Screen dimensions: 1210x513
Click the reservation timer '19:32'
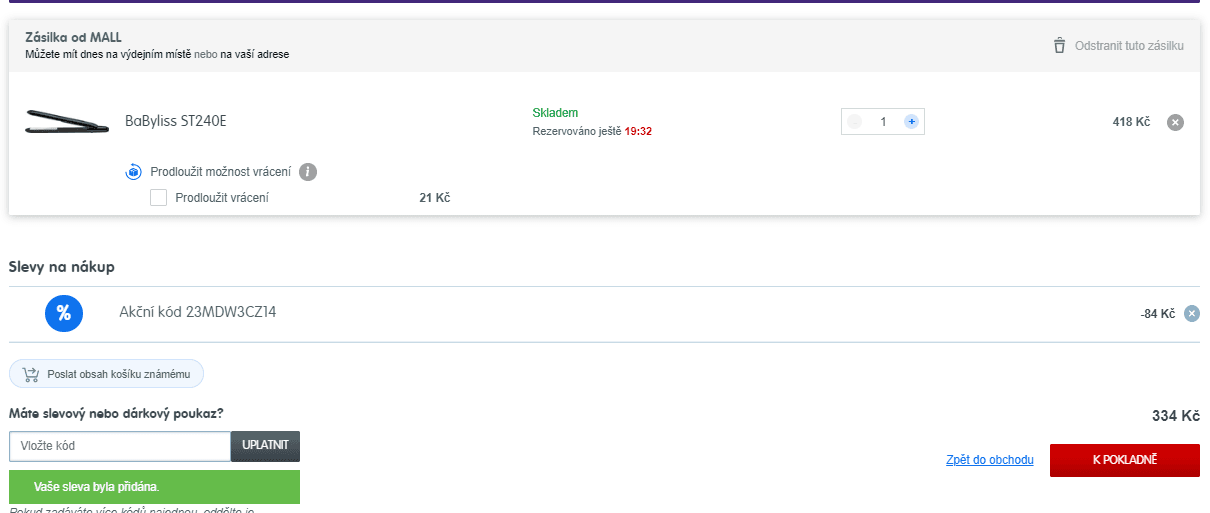(x=638, y=131)
